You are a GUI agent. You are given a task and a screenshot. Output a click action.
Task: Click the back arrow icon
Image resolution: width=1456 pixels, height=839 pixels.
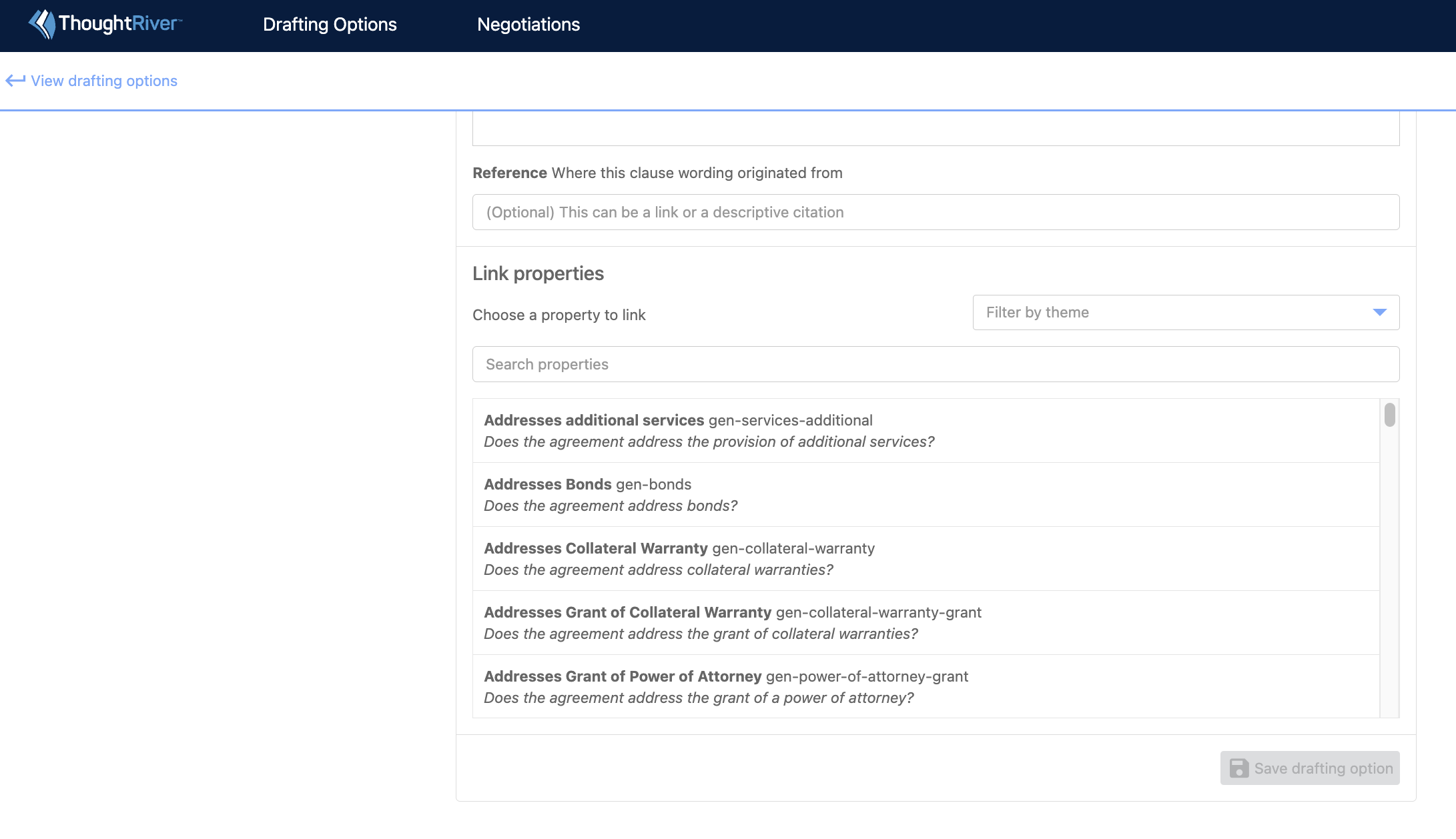click(x=15, y=81)
